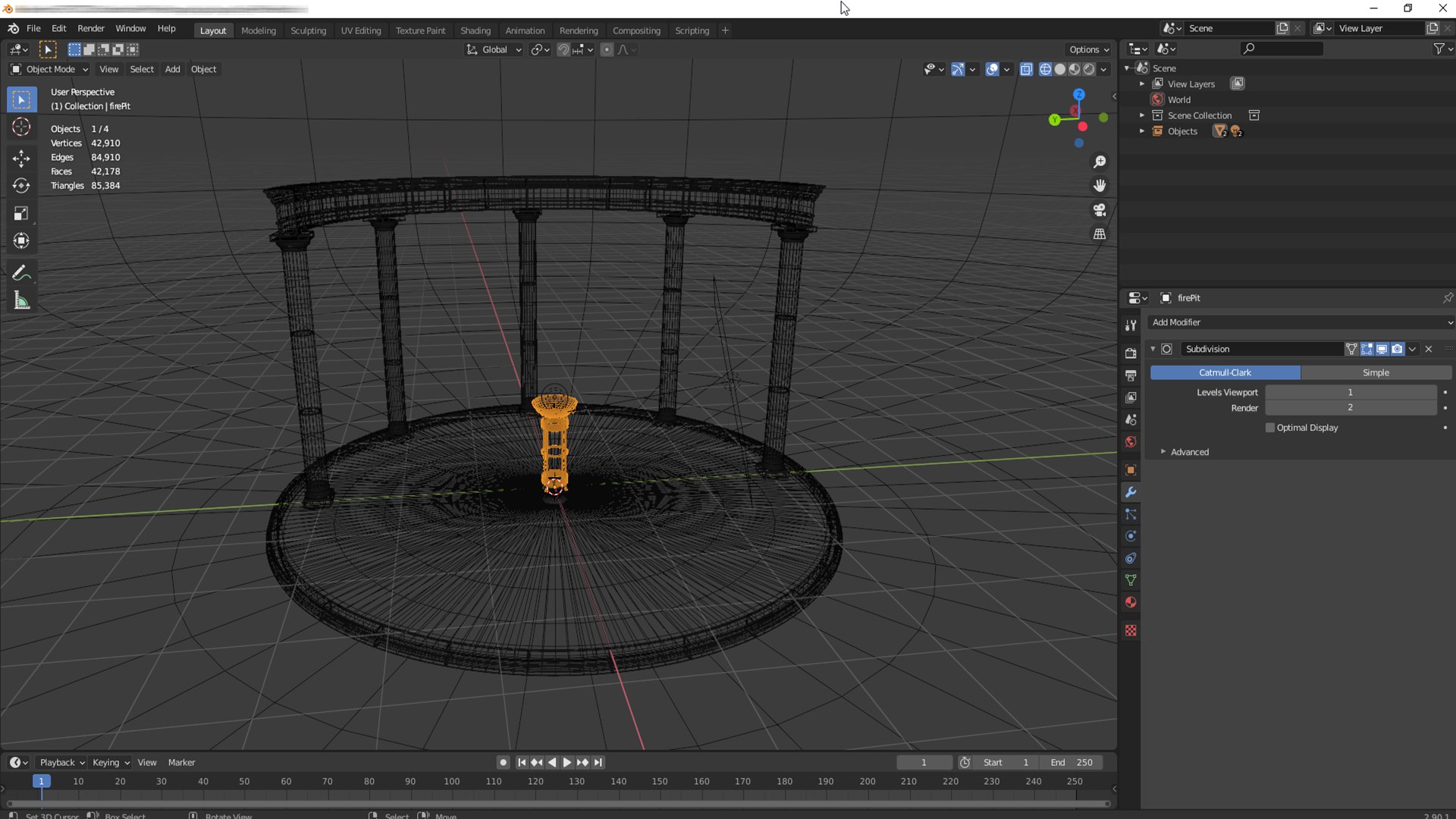Viewport: 1456px width, 819px height.
Task: Open the Add Modifier dropdown
Action: (1300, 322)
